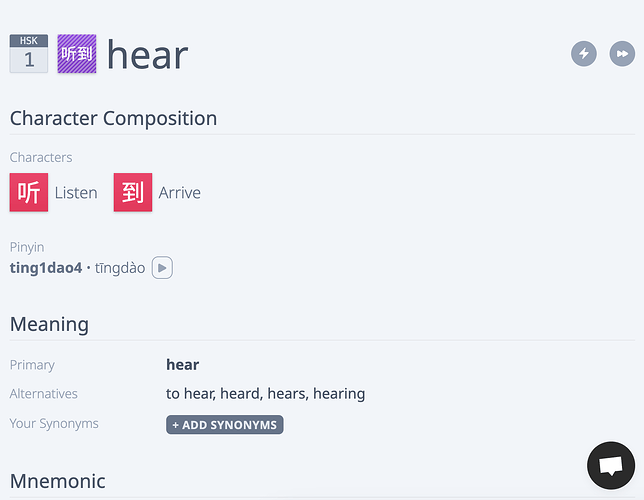This screenshot has width=644, height=500.
Task: Click the alternatives 'to hear, heard' text
Action: (214, 394)
